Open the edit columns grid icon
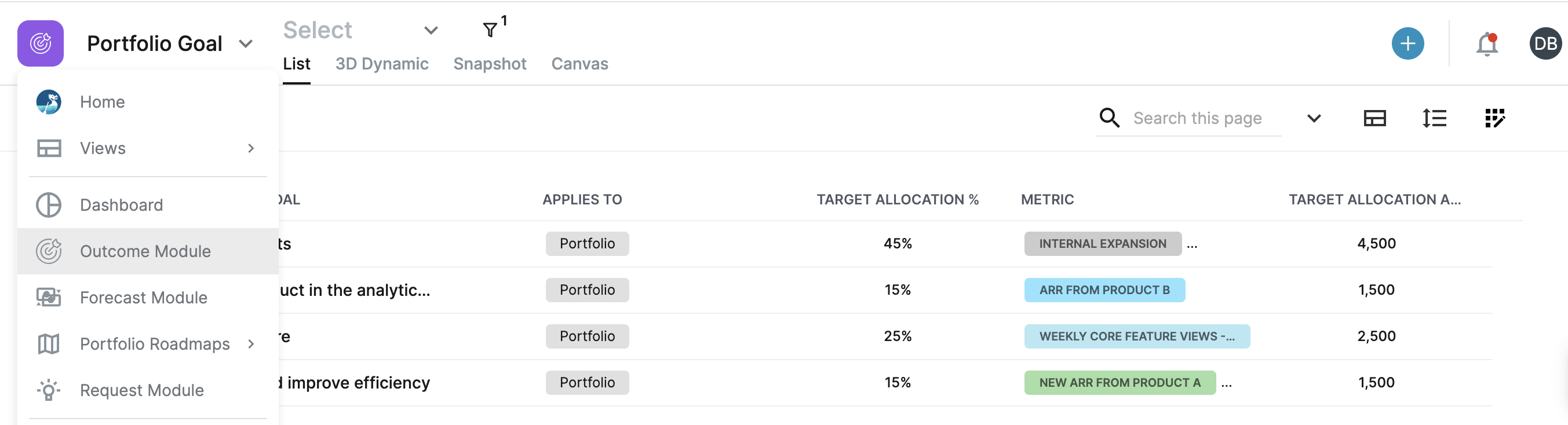 (1494, 118)
